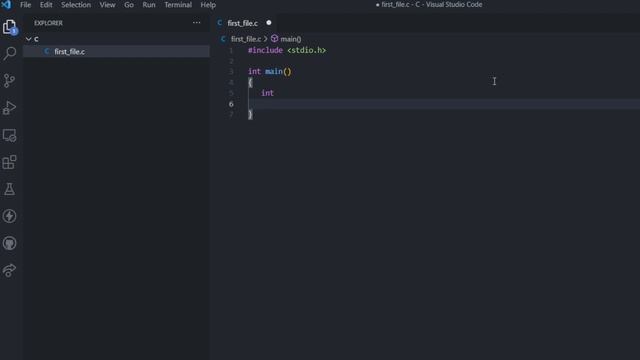Open the Source Control view icon

pos(9,80)
